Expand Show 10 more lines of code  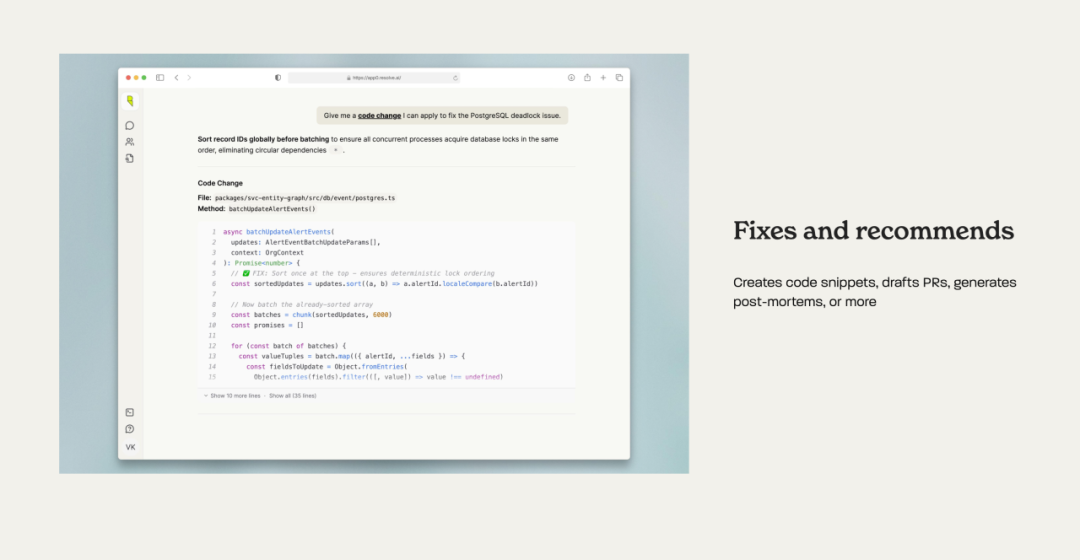[x=234, y=396]
